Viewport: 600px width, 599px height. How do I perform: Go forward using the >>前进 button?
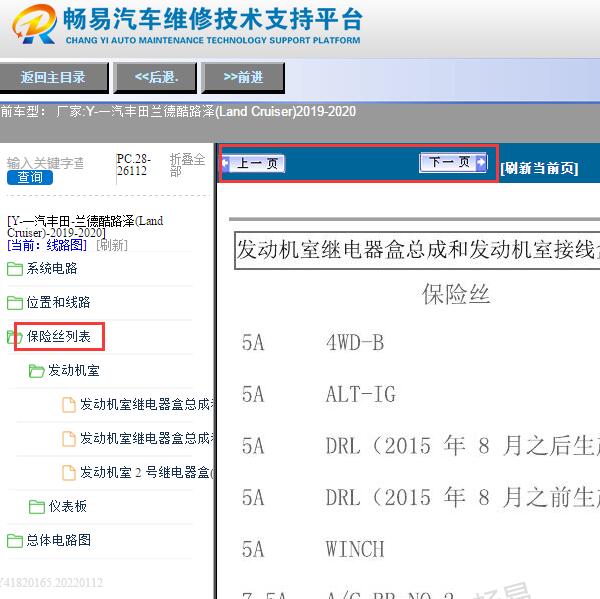pos(243,78)
